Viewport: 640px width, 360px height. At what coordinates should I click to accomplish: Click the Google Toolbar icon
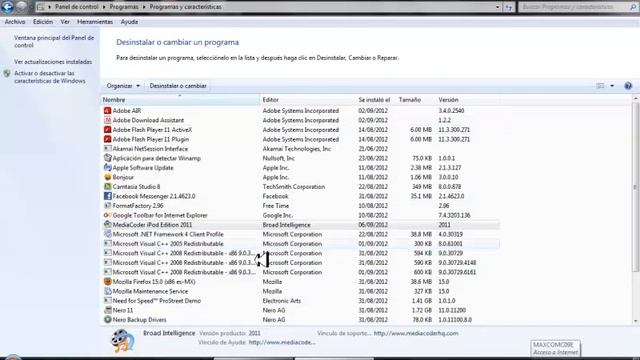point(107,215)
